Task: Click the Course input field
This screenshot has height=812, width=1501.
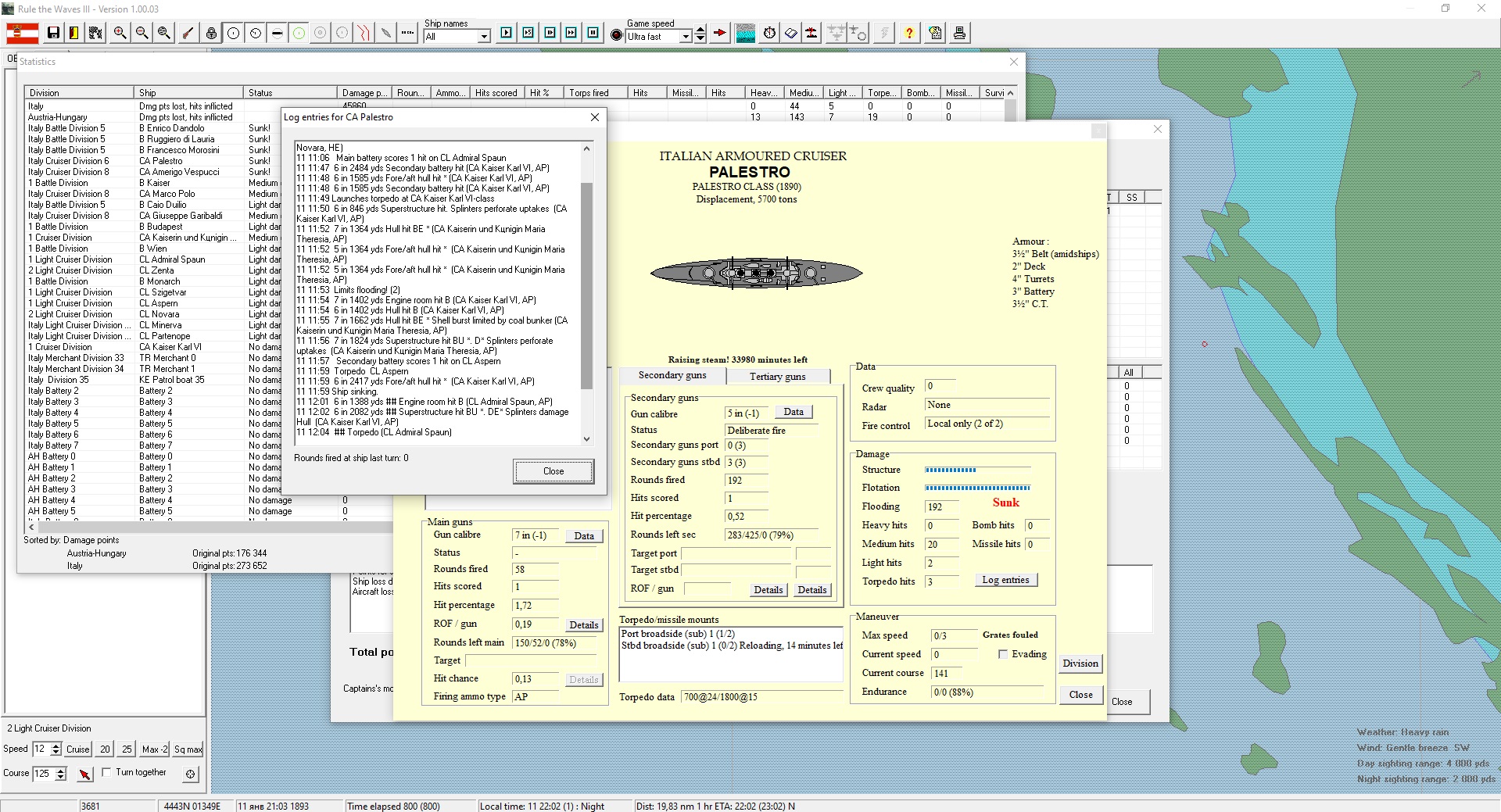Action: pos(41,773)
